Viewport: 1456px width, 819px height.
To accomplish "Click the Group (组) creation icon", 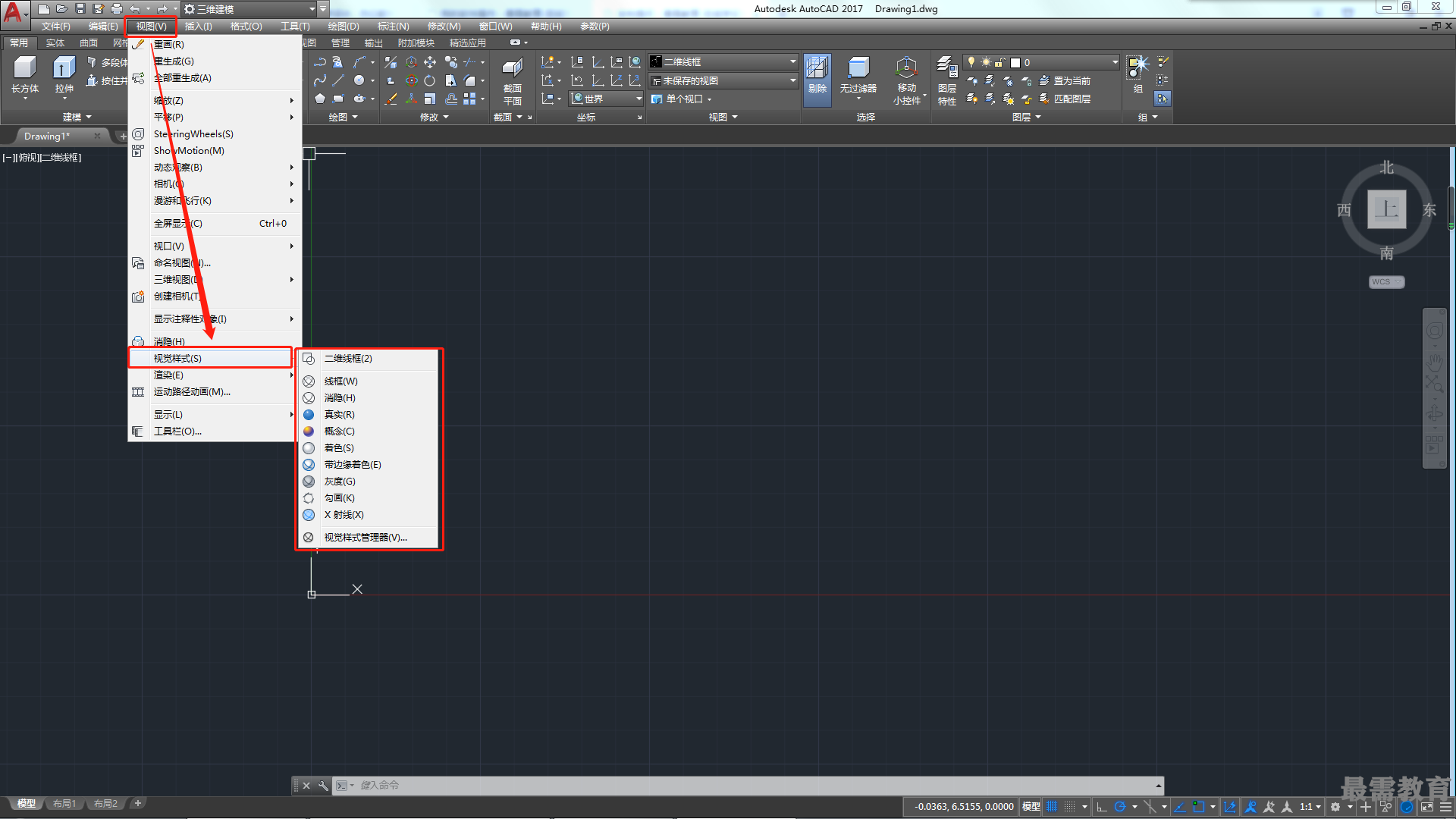I will point(1137,67).
